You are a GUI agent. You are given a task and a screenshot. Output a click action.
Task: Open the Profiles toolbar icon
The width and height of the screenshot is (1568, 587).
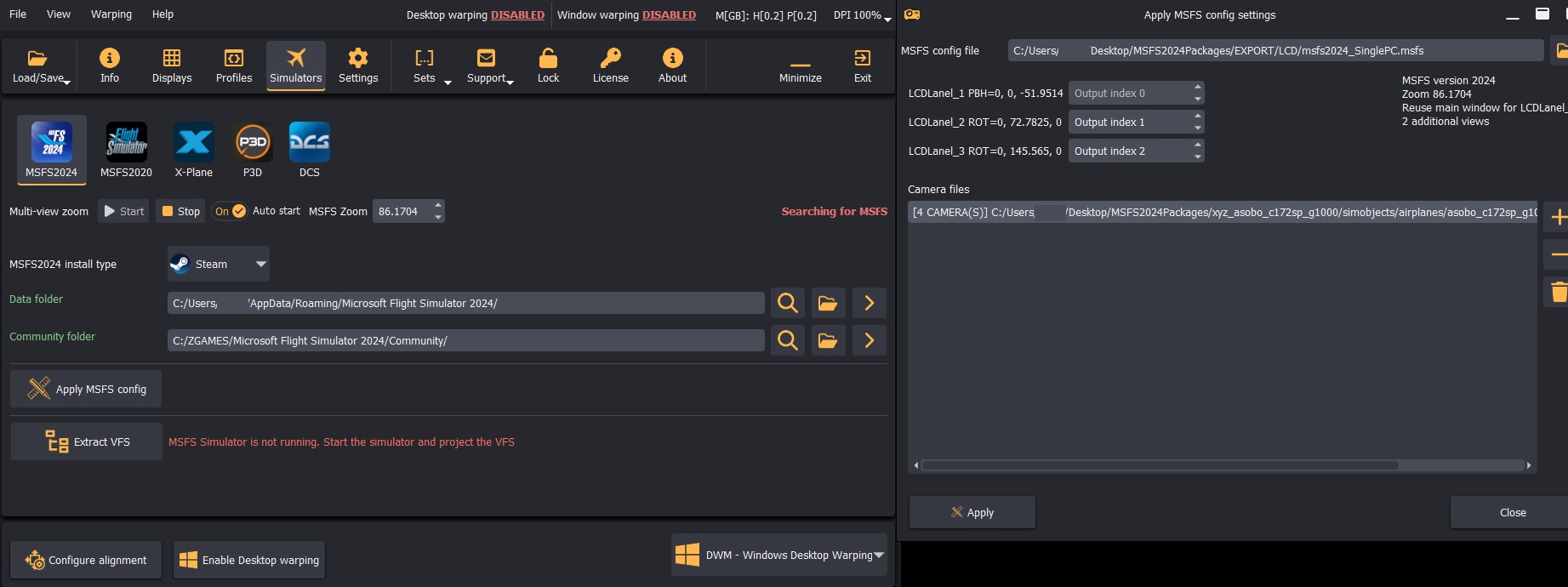pos(234,66)
